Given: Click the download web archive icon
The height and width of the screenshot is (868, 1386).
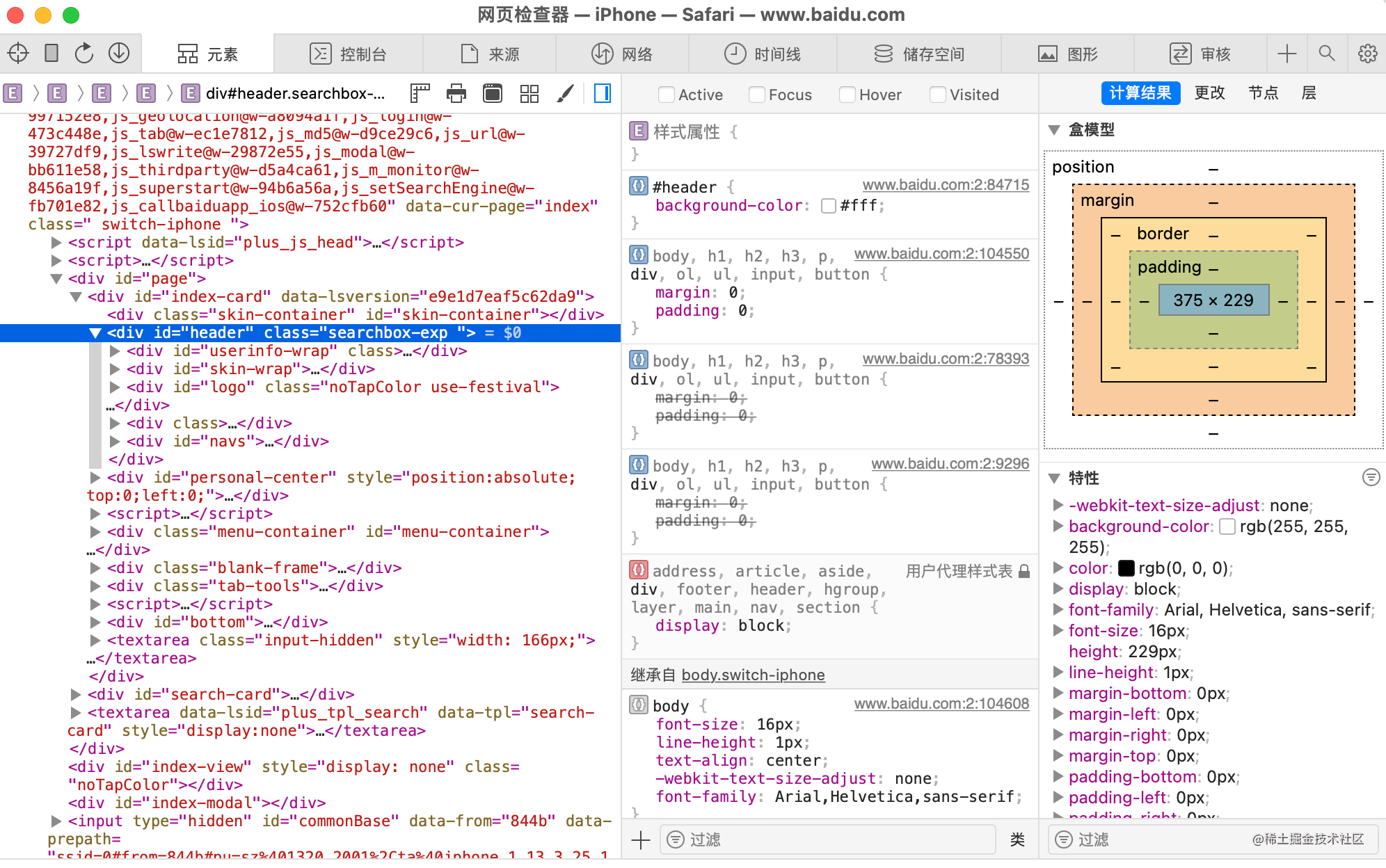Looking at the screenshot, I should 119,54.
